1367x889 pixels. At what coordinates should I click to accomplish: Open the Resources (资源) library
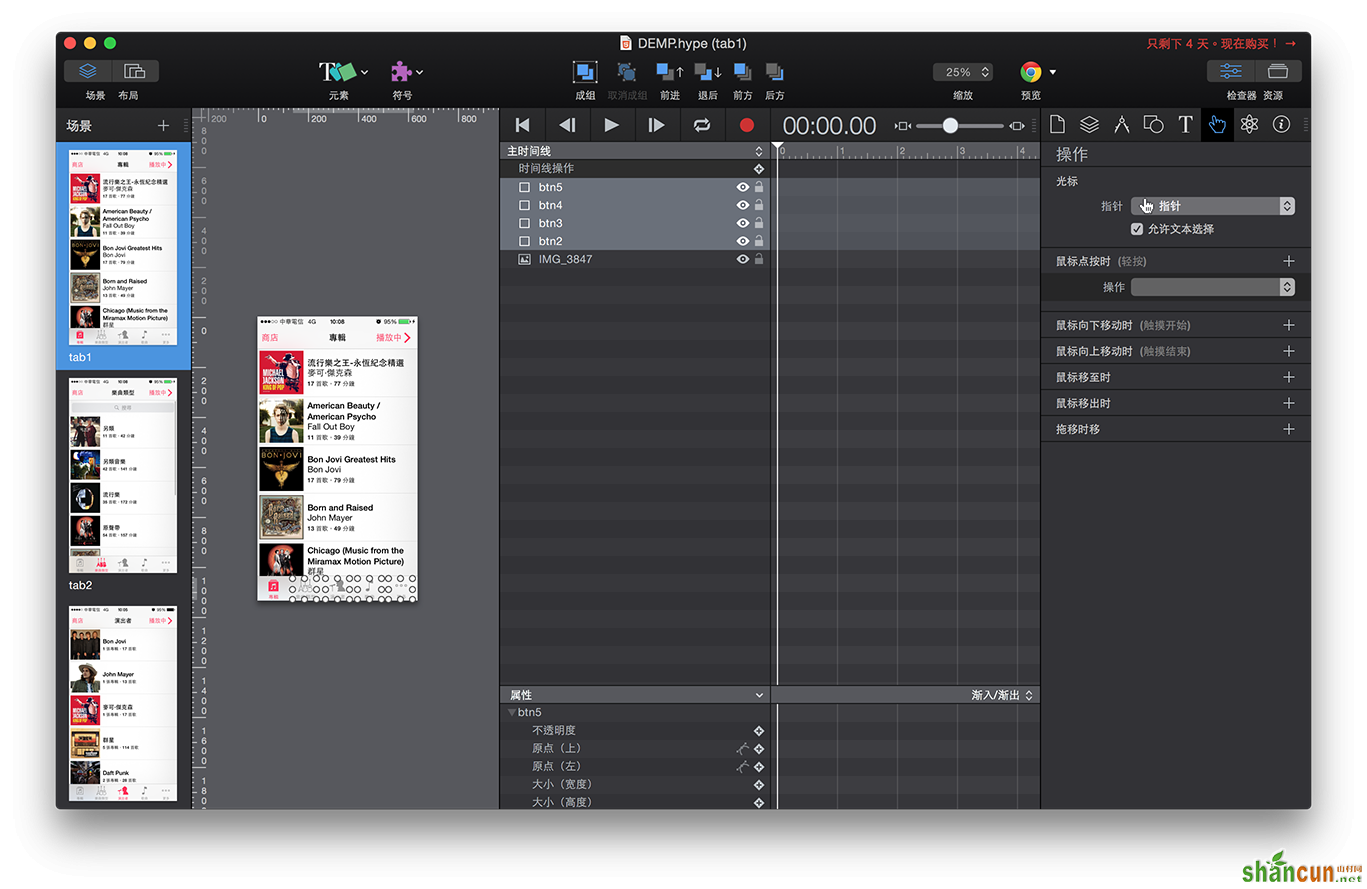1277,71
